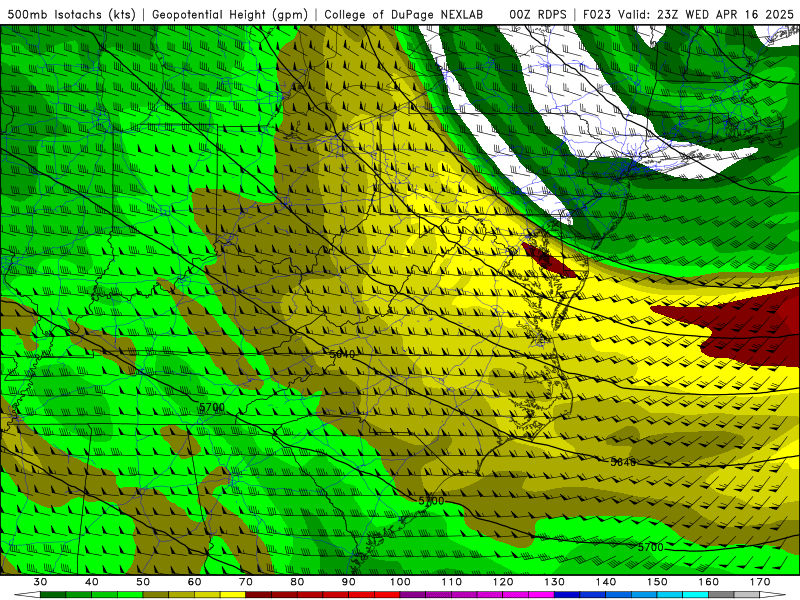The height and width of the screenshot is (600, 800).
Task: Click the 90 knot legend label
Action: [349, 582]
